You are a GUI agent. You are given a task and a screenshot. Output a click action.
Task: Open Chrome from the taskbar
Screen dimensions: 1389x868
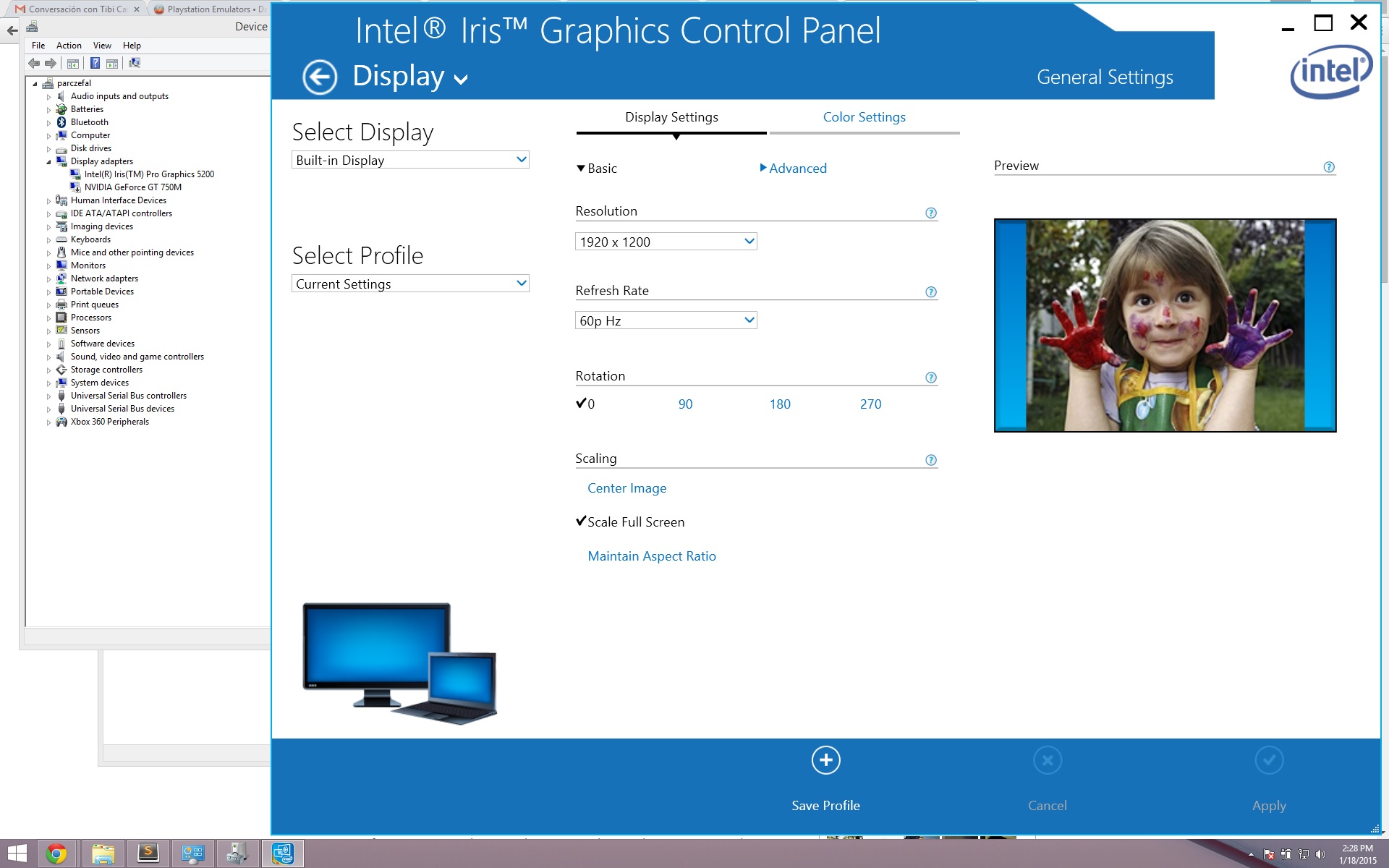pos(56,854)
